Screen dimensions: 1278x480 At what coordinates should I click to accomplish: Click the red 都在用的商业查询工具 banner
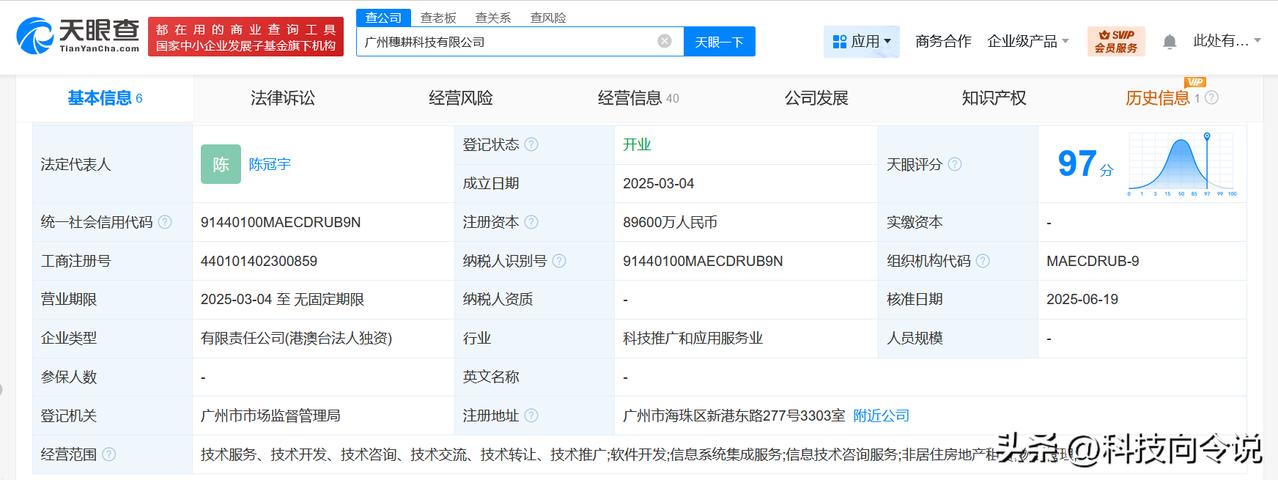point(246,37)
